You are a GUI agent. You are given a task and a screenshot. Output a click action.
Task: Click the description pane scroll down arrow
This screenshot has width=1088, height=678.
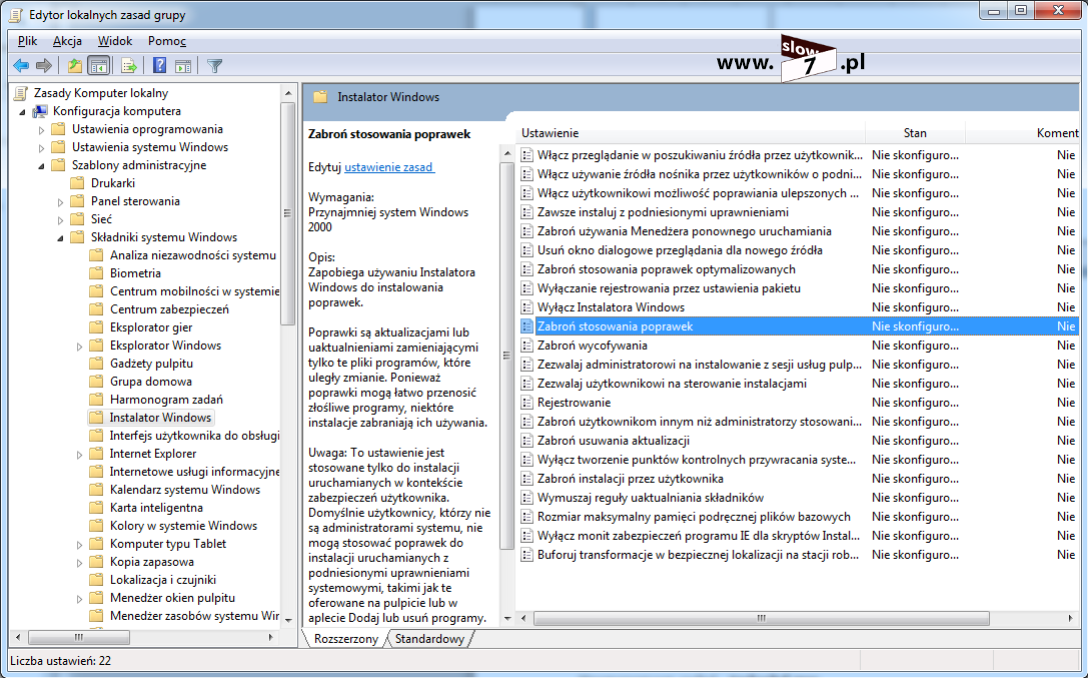point(507,618)
